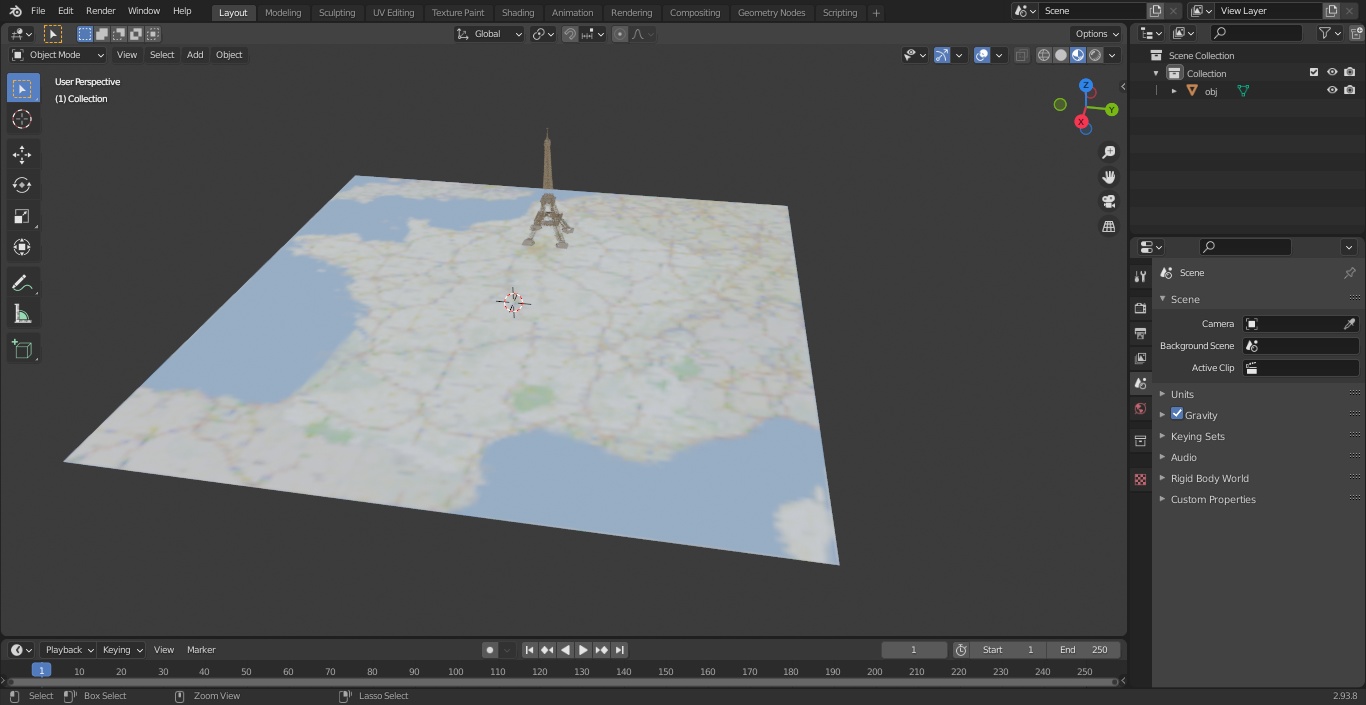Screen dimensions: 1366x705
Task: Select the Annotate tool
Action: point(22,283)
